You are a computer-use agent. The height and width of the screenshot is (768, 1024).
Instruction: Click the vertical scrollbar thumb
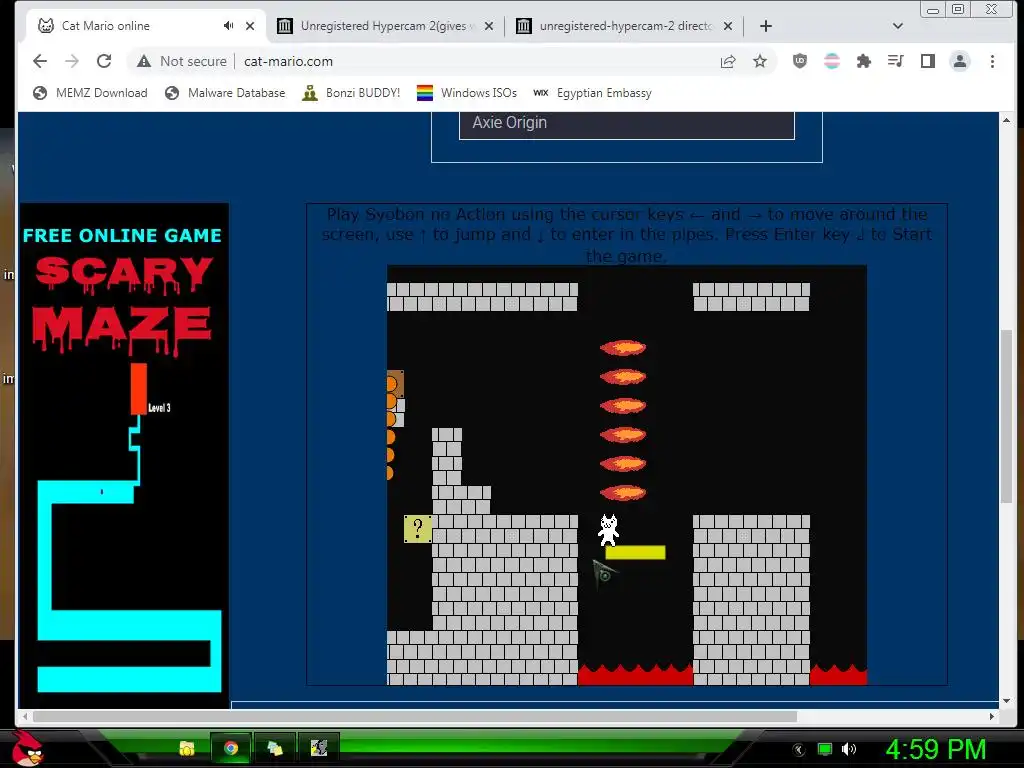coord(1006,417)
